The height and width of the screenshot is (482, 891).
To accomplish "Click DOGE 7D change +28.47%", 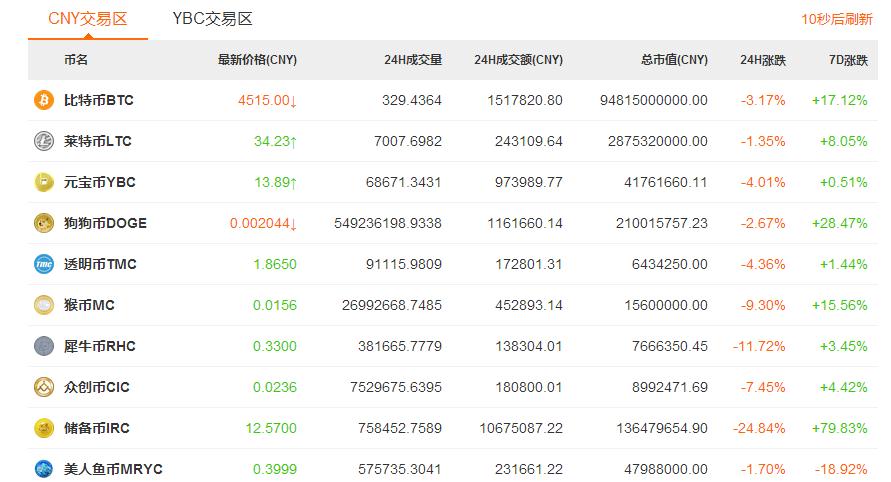I will 840,223.
